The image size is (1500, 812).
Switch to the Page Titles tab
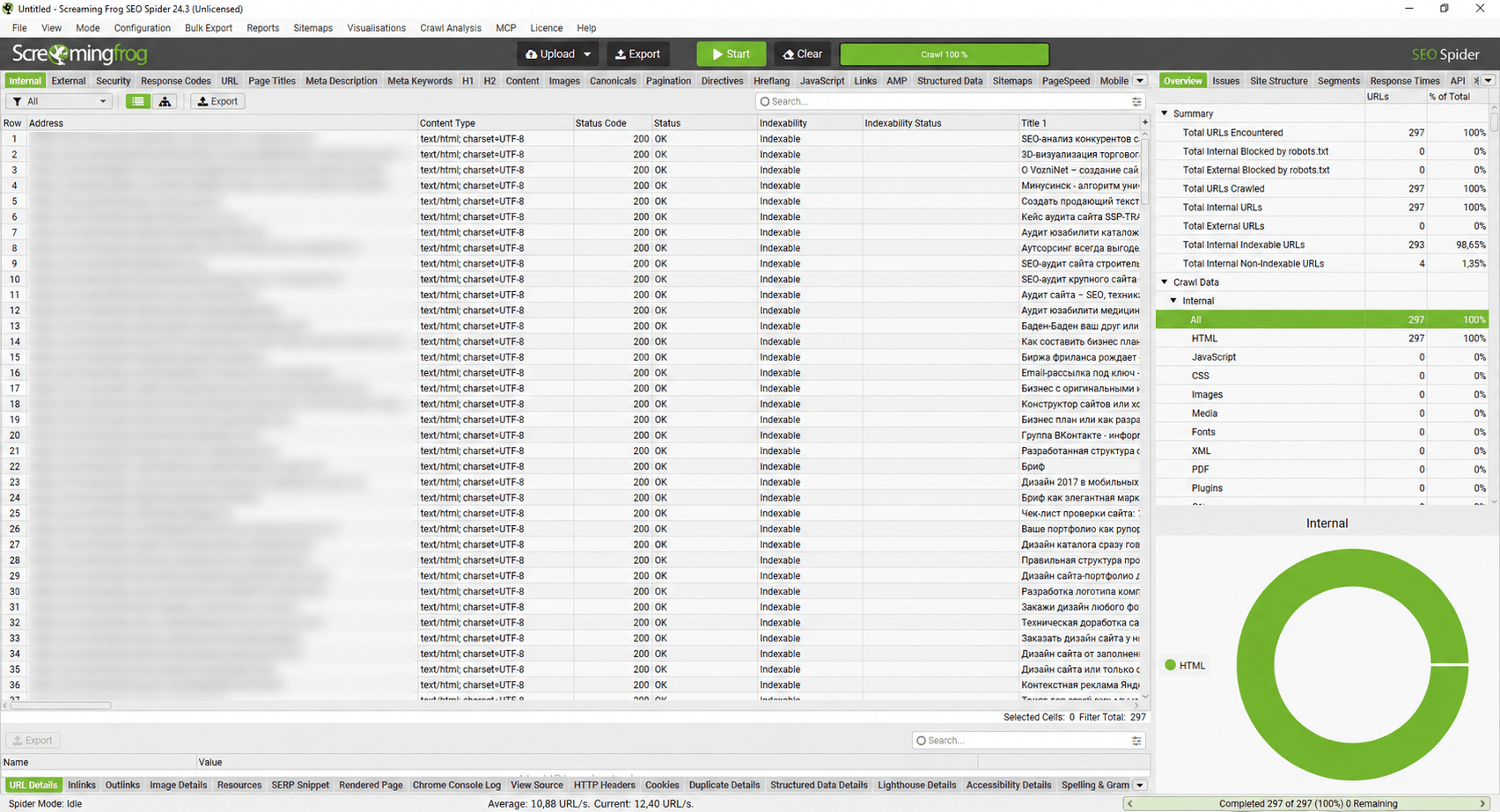tap(272, 80)
